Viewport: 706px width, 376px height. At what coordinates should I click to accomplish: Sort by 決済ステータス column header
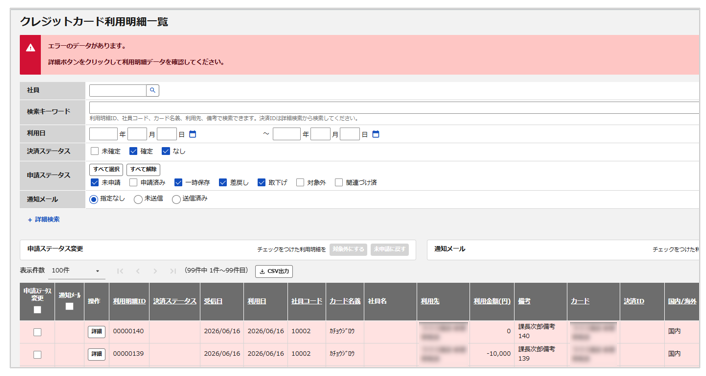click(x=175, y=301)
